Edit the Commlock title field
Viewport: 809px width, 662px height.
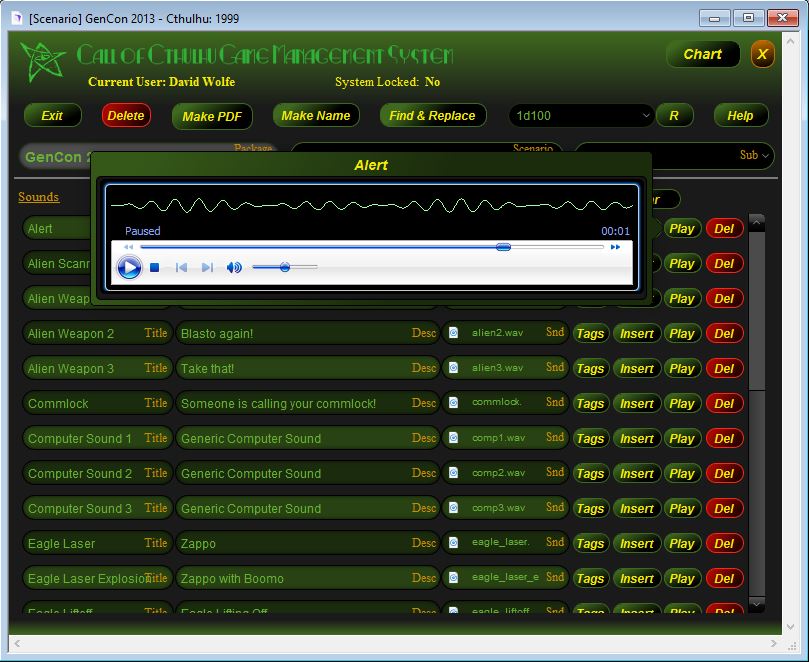pos(98,403)
